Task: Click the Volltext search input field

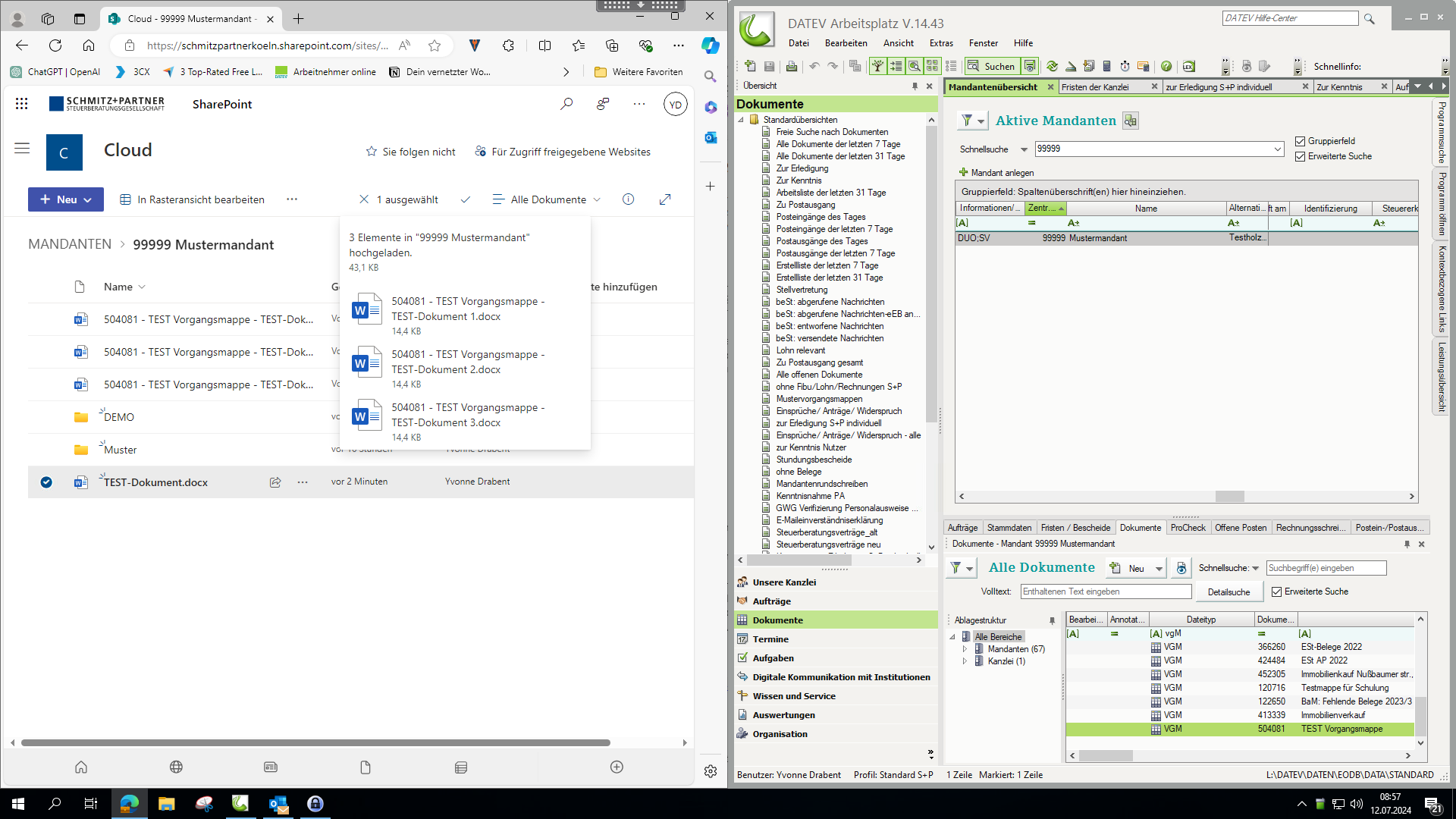Action: click(1105, 591)
